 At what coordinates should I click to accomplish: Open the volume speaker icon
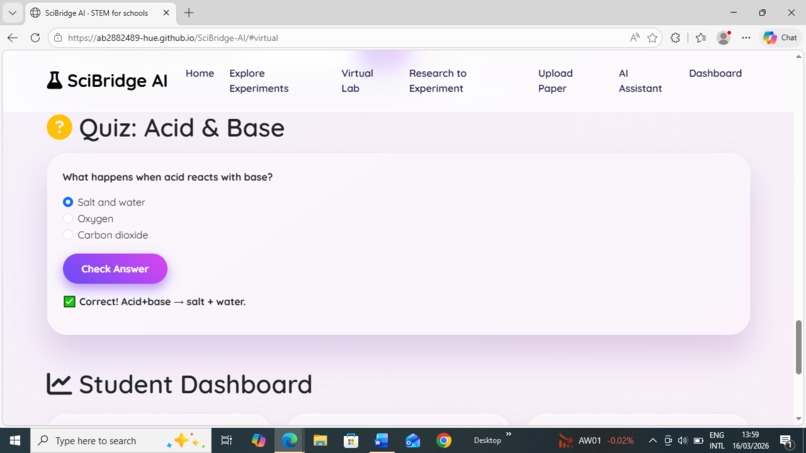(683, 441)
